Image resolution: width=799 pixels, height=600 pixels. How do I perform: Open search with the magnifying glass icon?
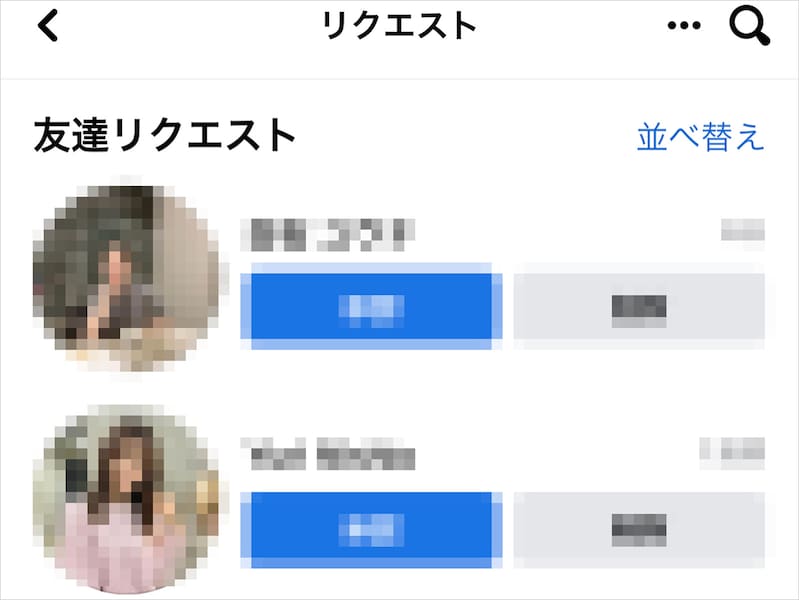(x=749, y=27)
